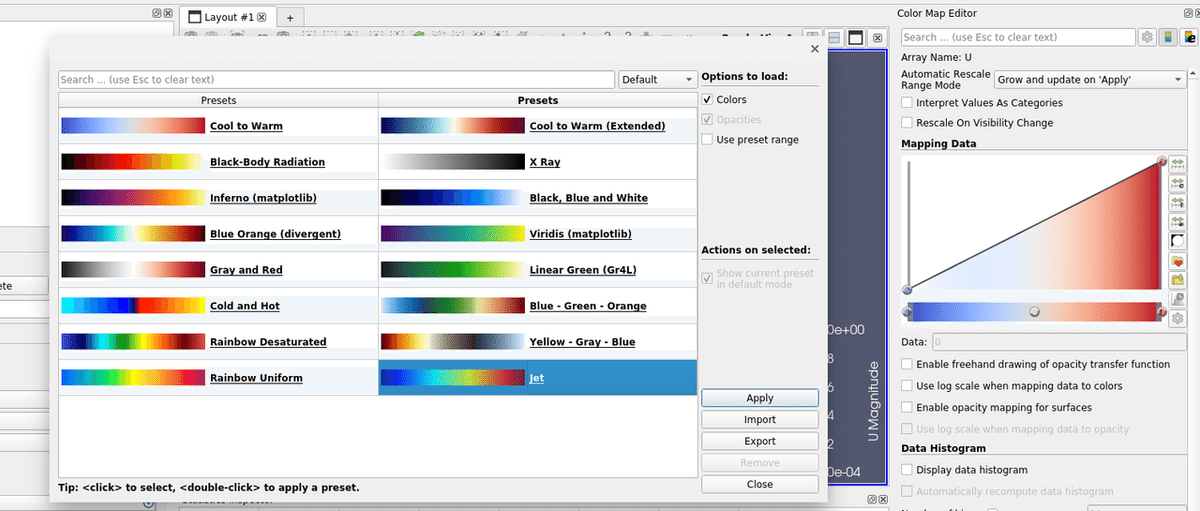Click manually edit transfer functions icon
Viewport: 1200px width, 511px height.
1177,299
